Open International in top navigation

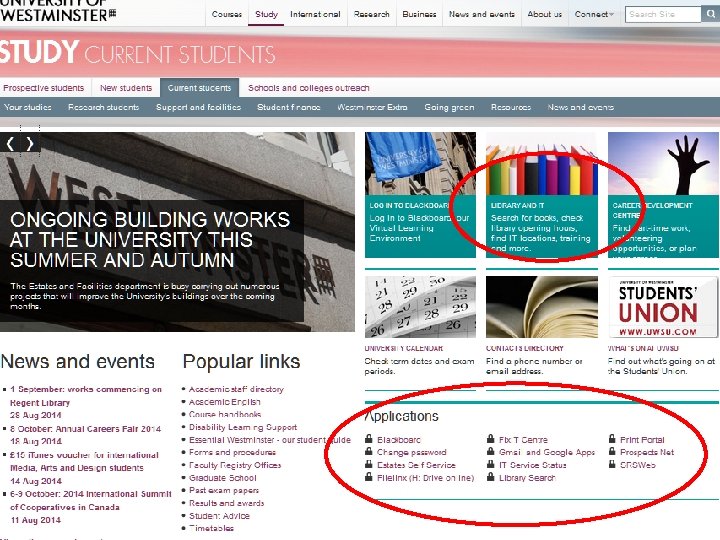[x=315, y=14]
